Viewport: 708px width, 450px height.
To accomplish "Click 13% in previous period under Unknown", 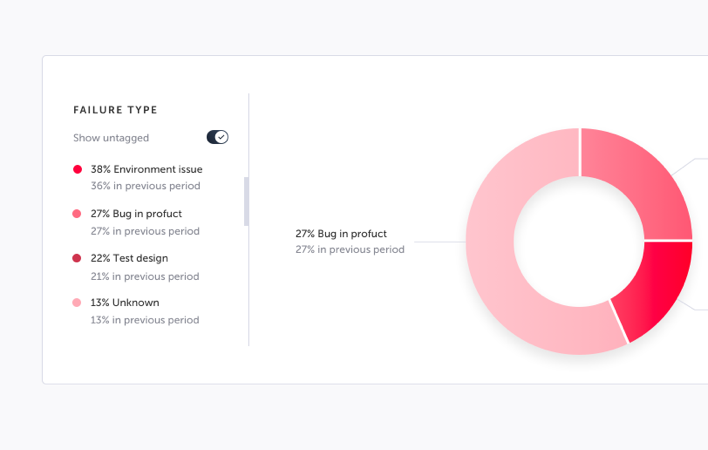I will click(145, 320).
